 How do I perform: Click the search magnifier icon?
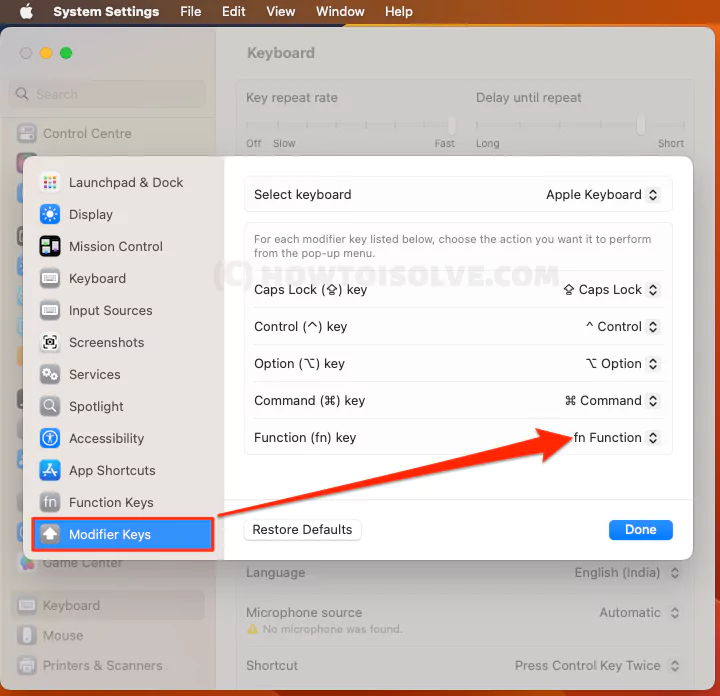[22, 94]
